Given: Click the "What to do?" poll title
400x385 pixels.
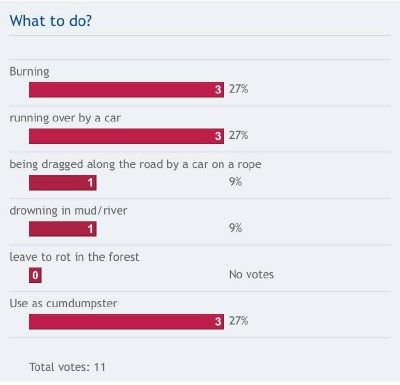Looking at the screenshot, I should [x=51, y=21].
